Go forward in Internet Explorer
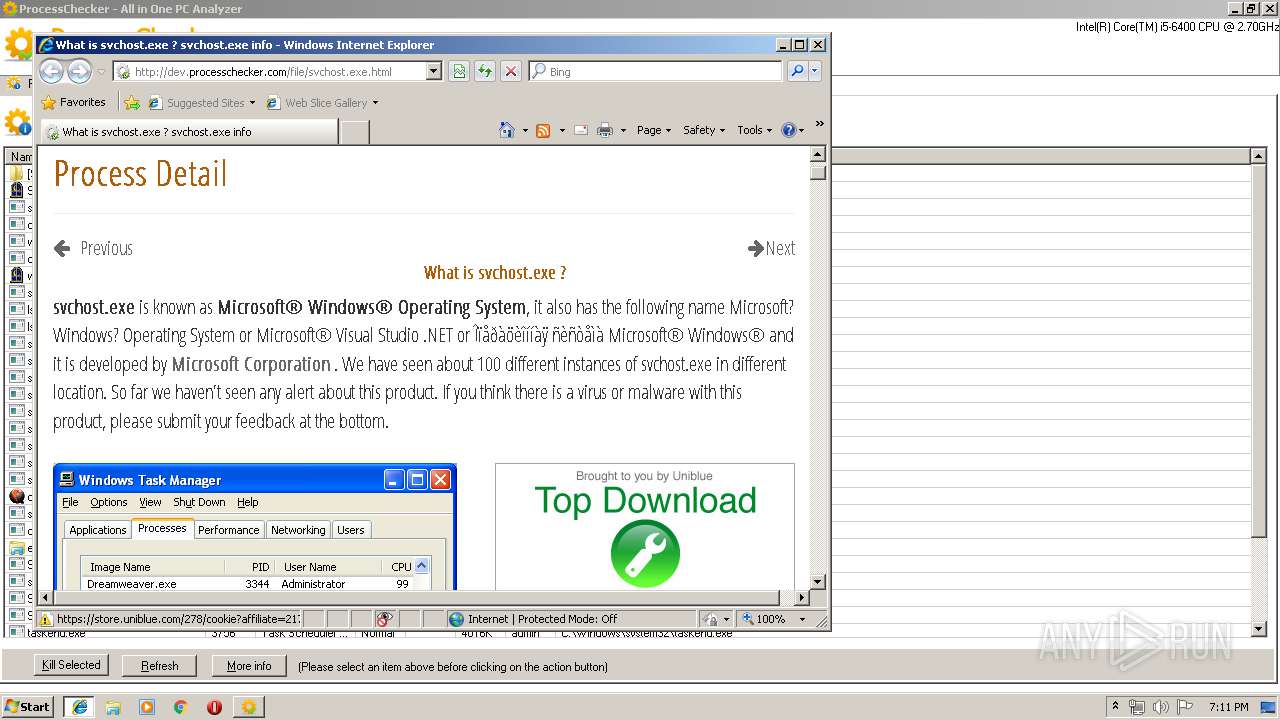This screenshot has width=1280, height=720. tap(80, 71)
